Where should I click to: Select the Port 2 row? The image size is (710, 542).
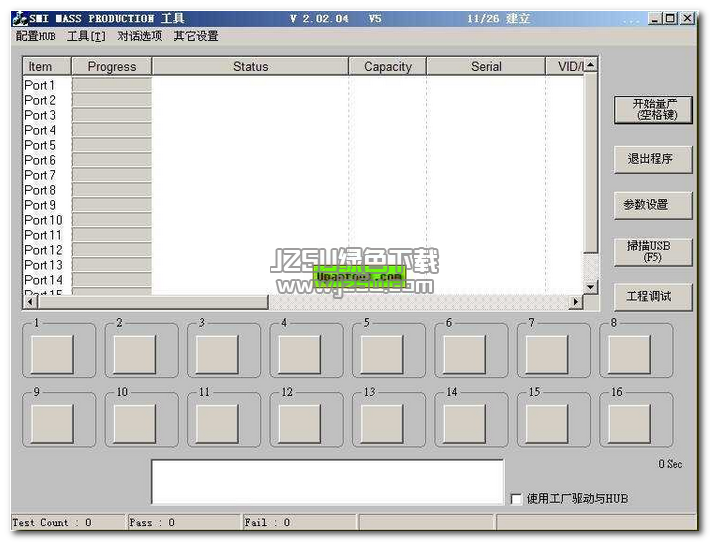(303, 100)
